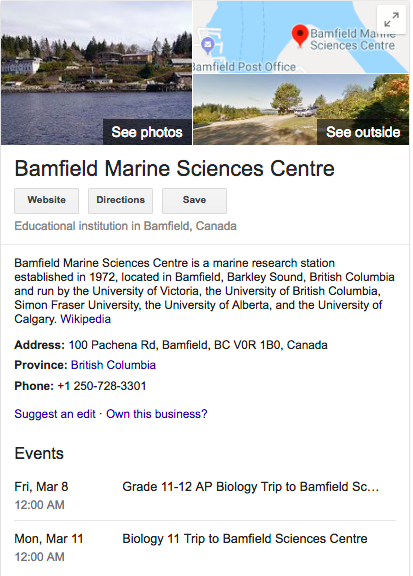Follow the British Columbia province link
The image size is (413, 576).
pos(113,365)
